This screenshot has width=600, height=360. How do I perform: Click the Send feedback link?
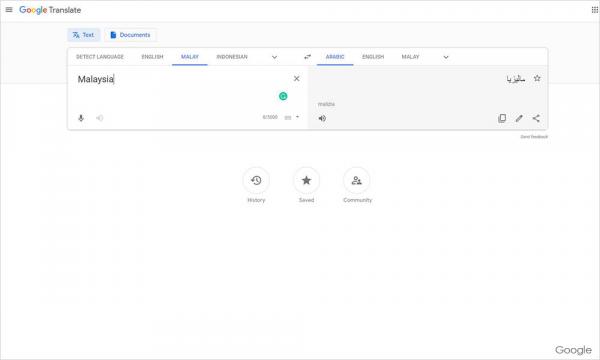tap(534, 137)
